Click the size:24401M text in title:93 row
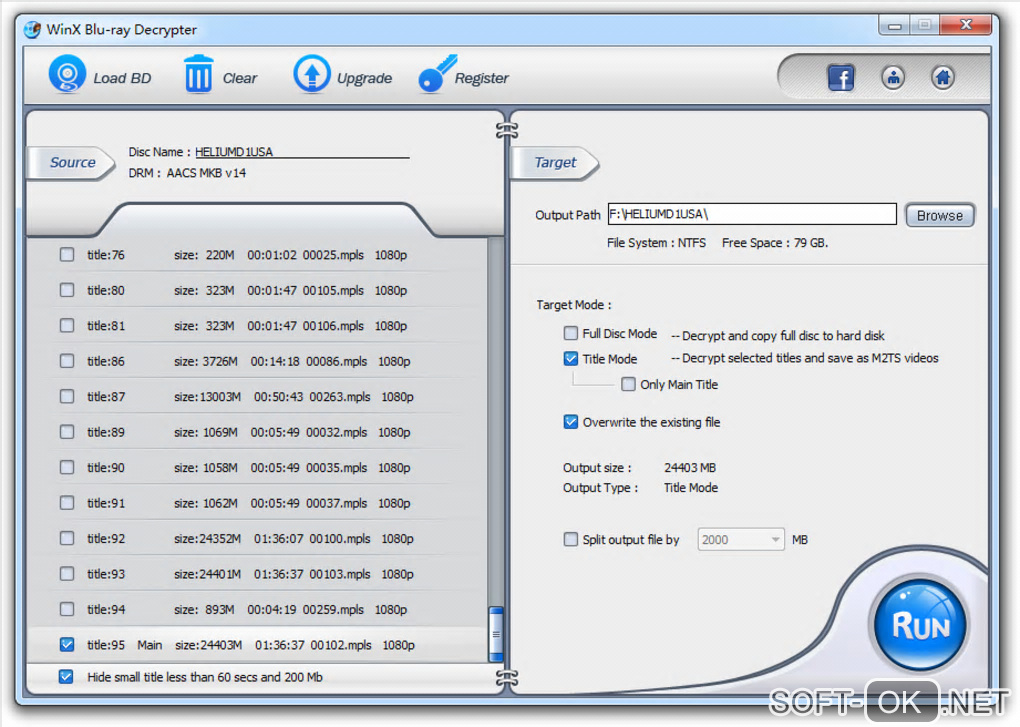This screenshot has width=1020, height=727. (x=208, y=574)
